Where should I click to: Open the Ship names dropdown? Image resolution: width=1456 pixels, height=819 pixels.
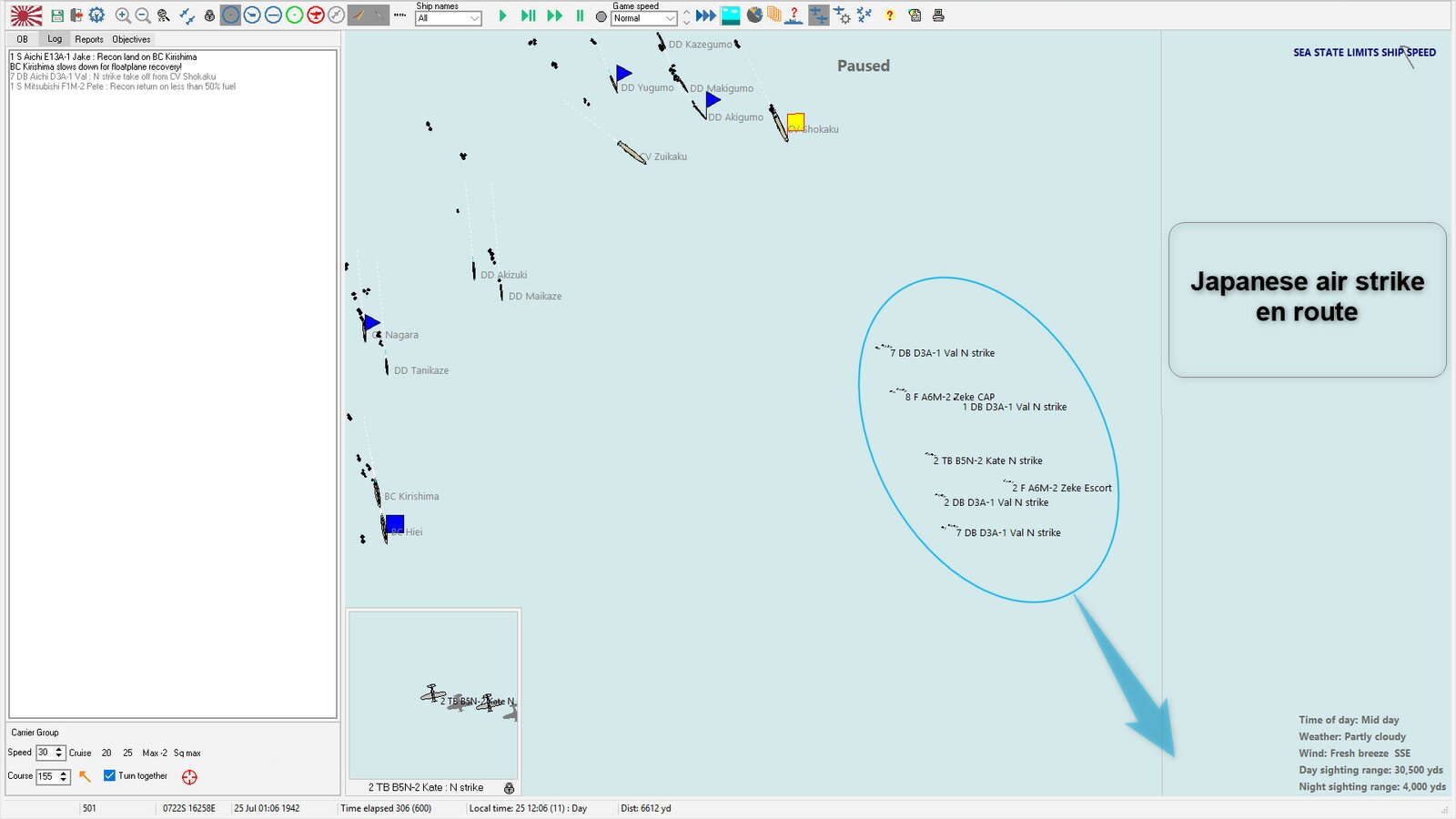coord(448,18)
